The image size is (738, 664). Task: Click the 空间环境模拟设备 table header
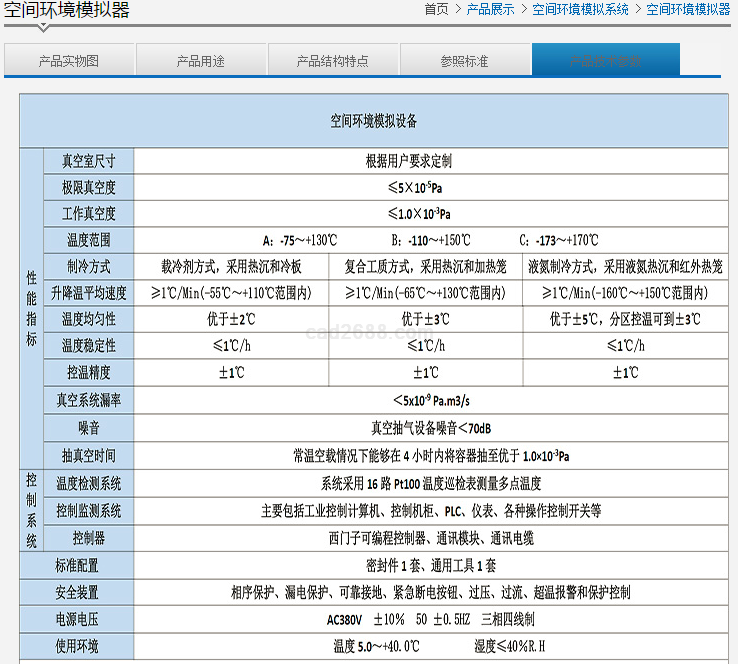374,121
